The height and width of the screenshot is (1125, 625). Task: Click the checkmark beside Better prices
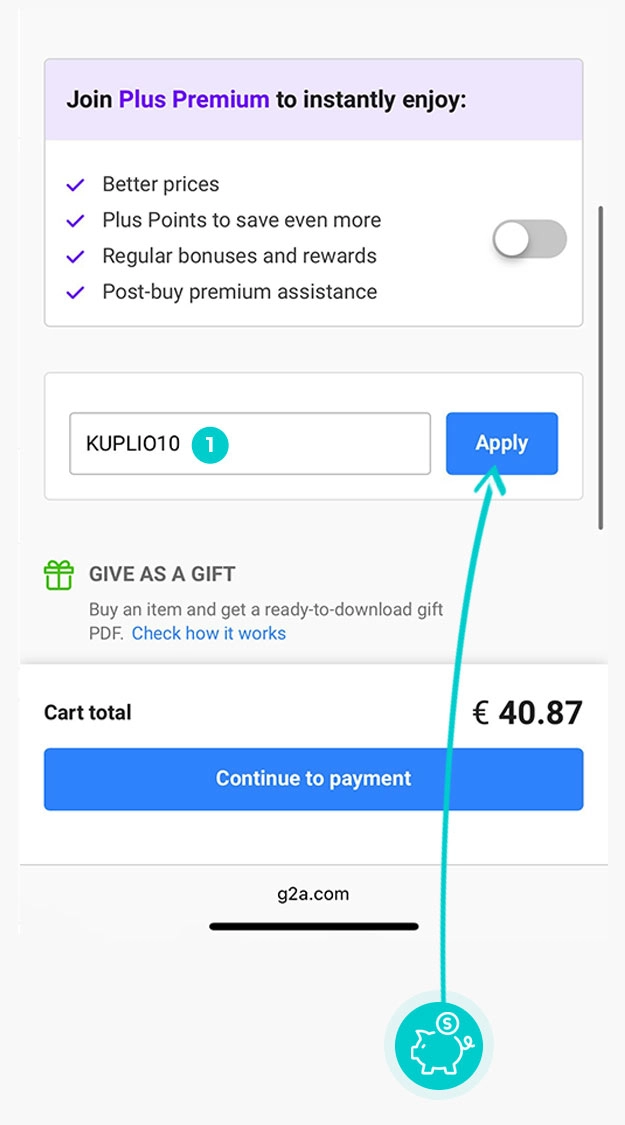pyautogui.click(x=75, y=185)
